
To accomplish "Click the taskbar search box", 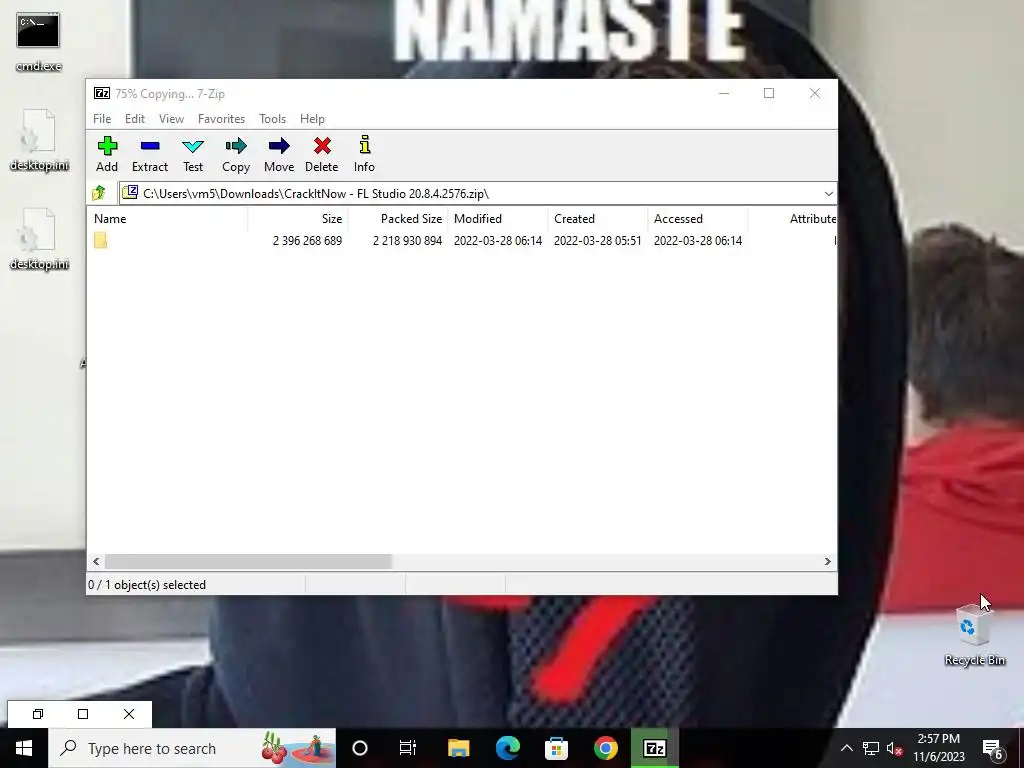I will coord(192,748).
